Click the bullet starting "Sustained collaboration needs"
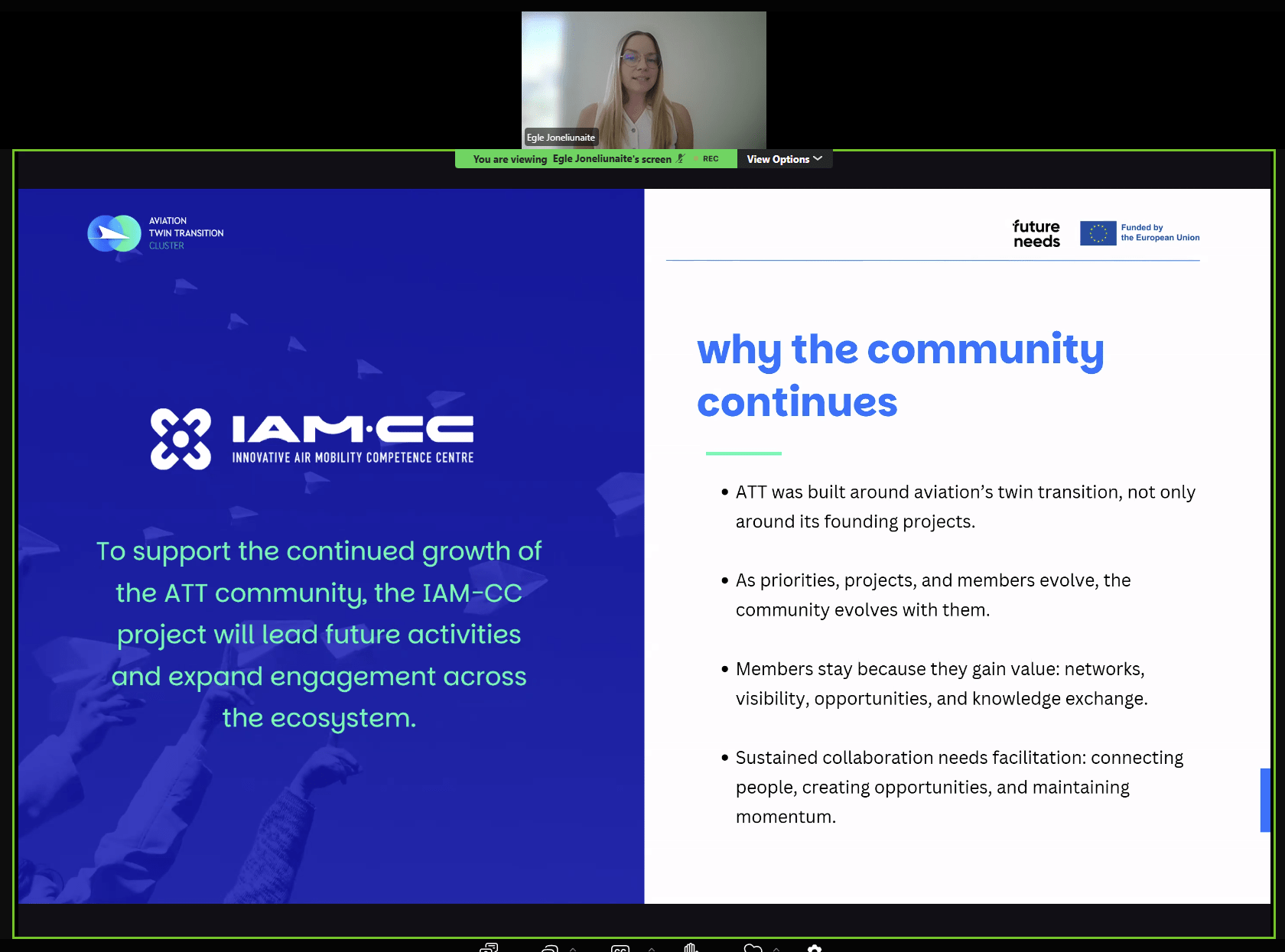This screenshot has width=1285, height=952. [952, 787]
